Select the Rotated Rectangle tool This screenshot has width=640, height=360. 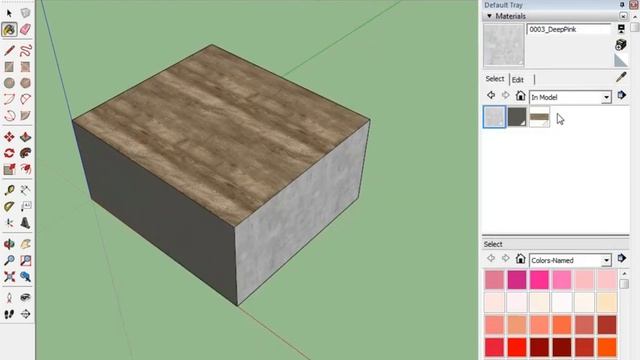(25, 67)
